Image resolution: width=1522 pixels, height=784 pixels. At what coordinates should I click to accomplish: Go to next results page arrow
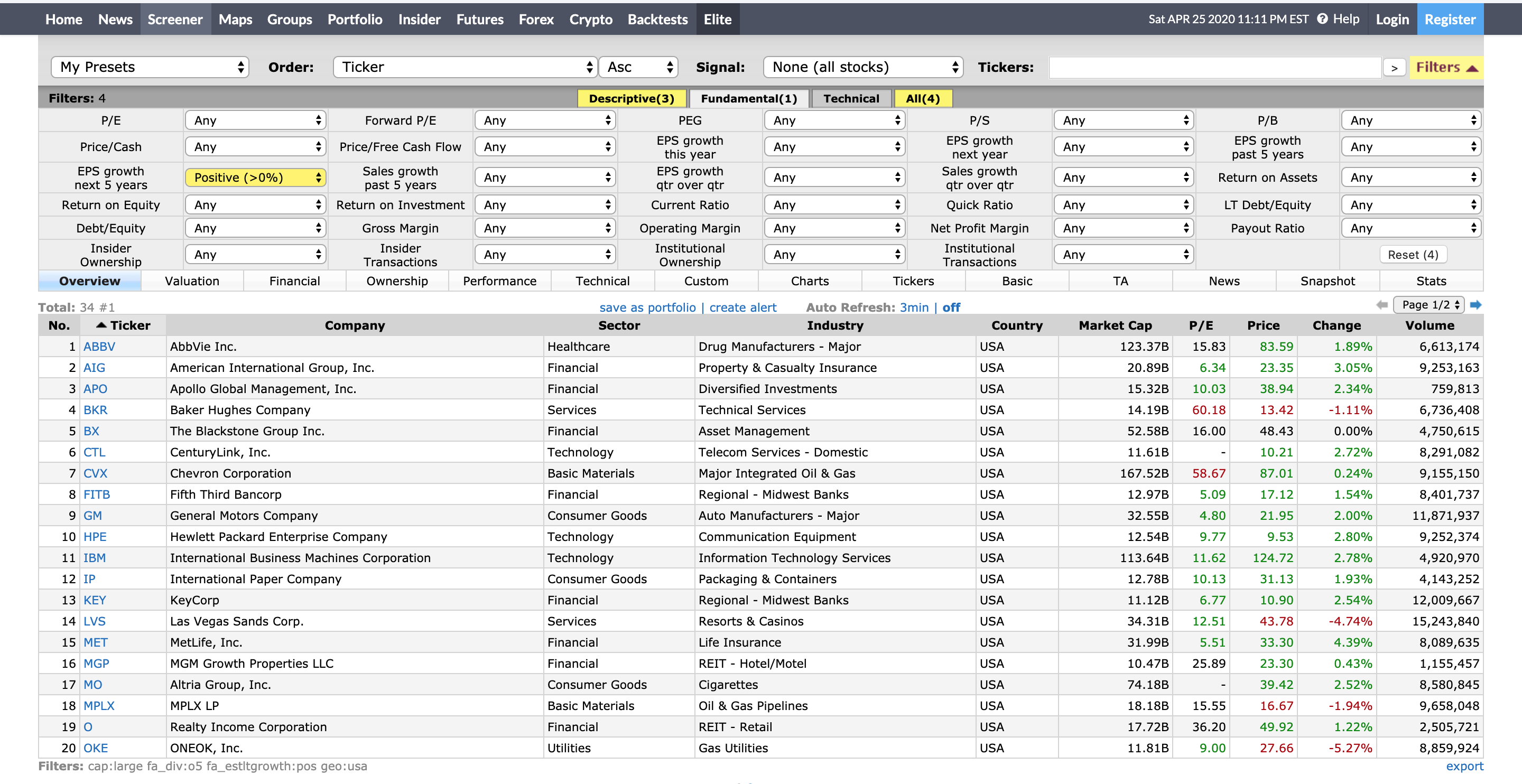[x=1475, y=305]
